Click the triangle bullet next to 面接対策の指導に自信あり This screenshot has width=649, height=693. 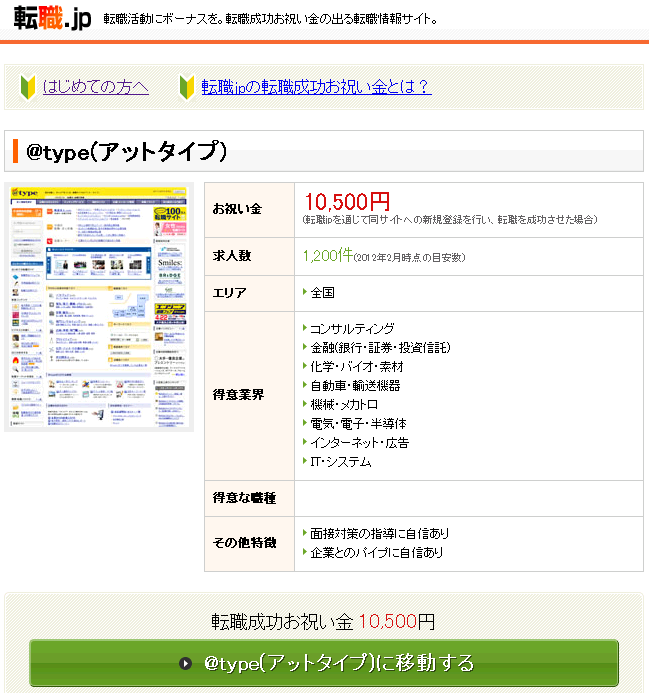(x=304, y=533)
